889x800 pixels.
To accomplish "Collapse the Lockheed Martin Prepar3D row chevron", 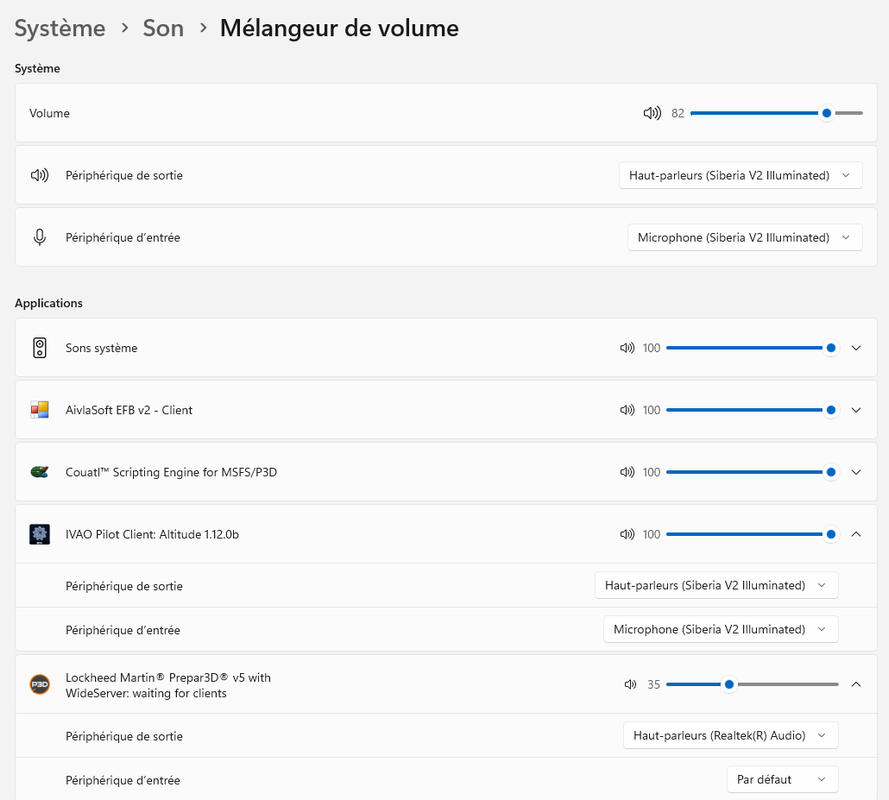I will tap(856, 684).
